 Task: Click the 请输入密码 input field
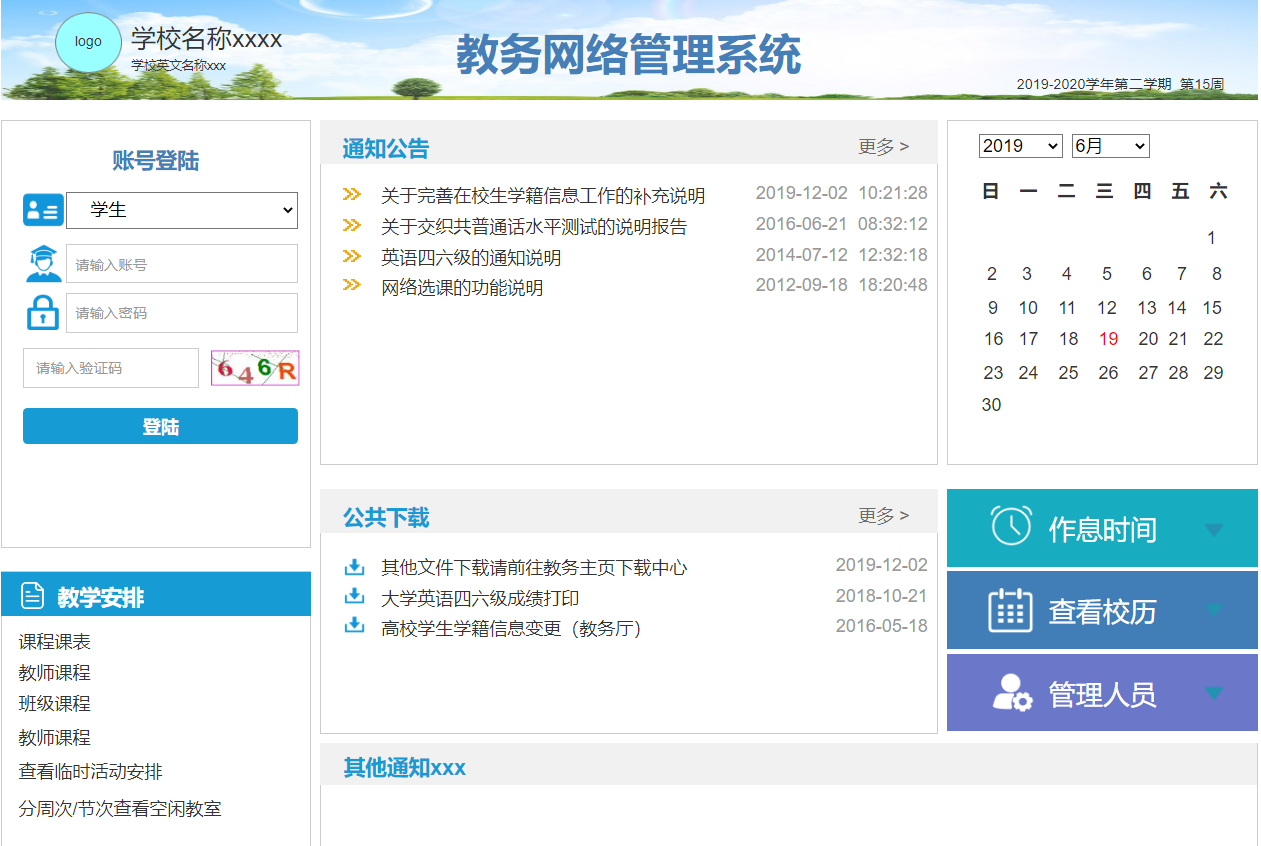[182, 313]
